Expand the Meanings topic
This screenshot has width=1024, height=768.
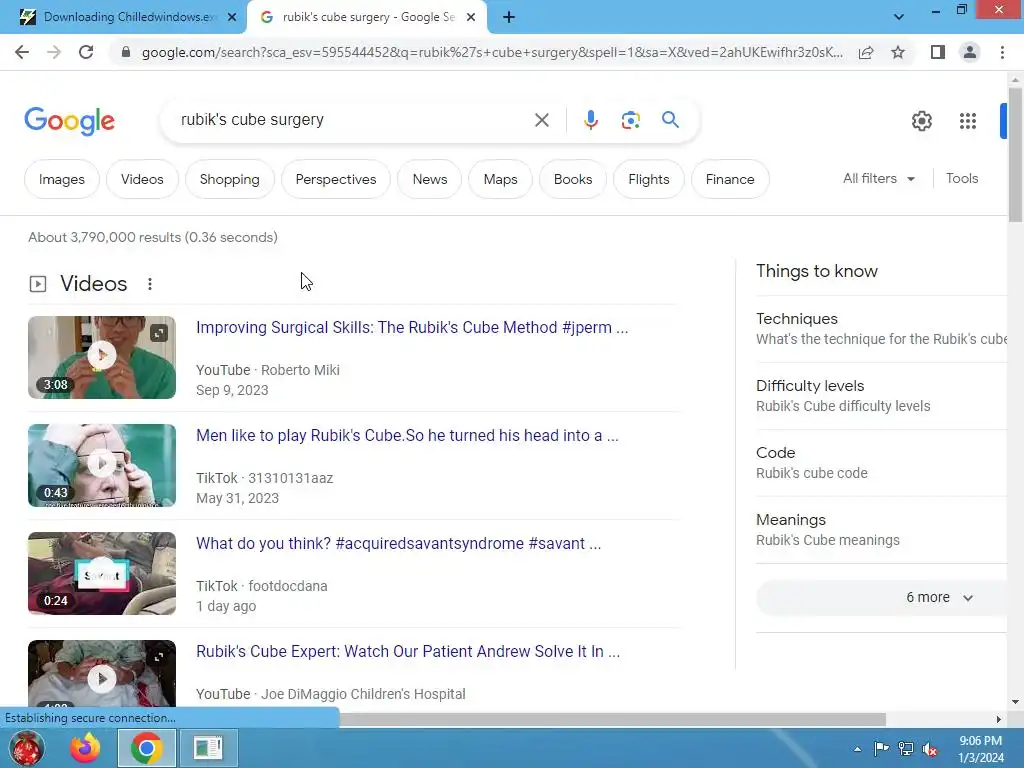(881, 530)
